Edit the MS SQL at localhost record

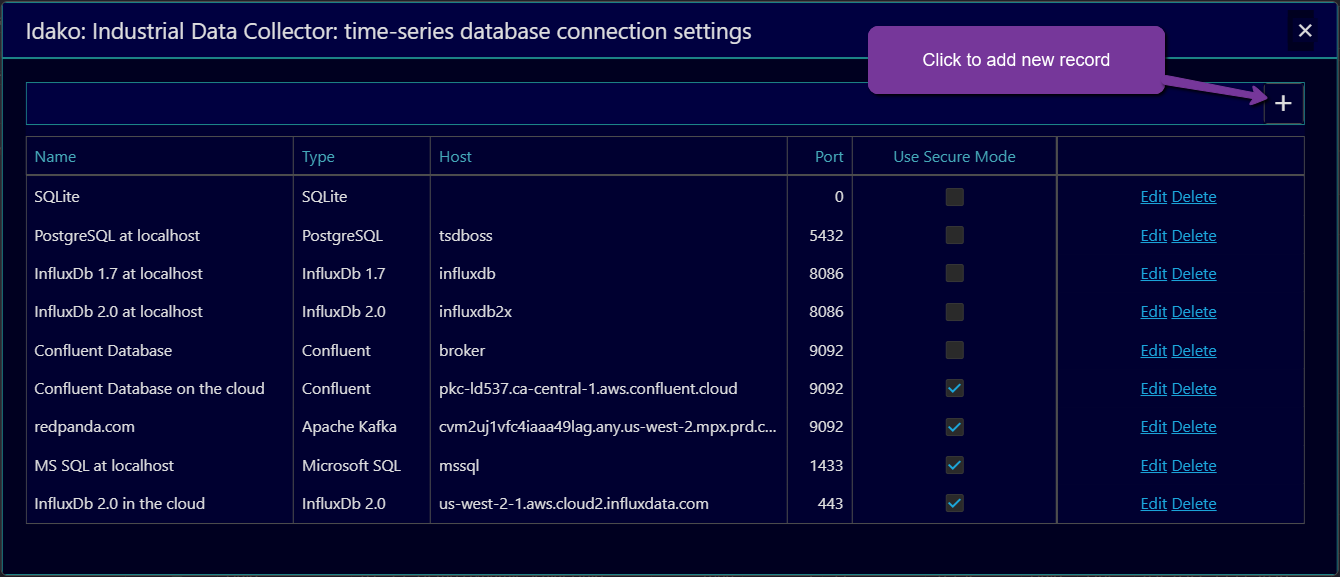(1153, 466)
